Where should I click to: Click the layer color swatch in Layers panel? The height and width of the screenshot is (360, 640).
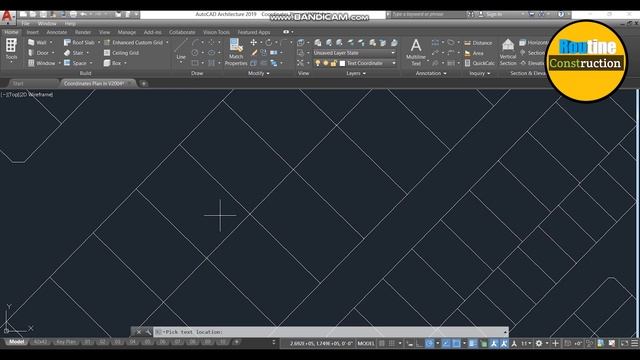coord(342,63)
